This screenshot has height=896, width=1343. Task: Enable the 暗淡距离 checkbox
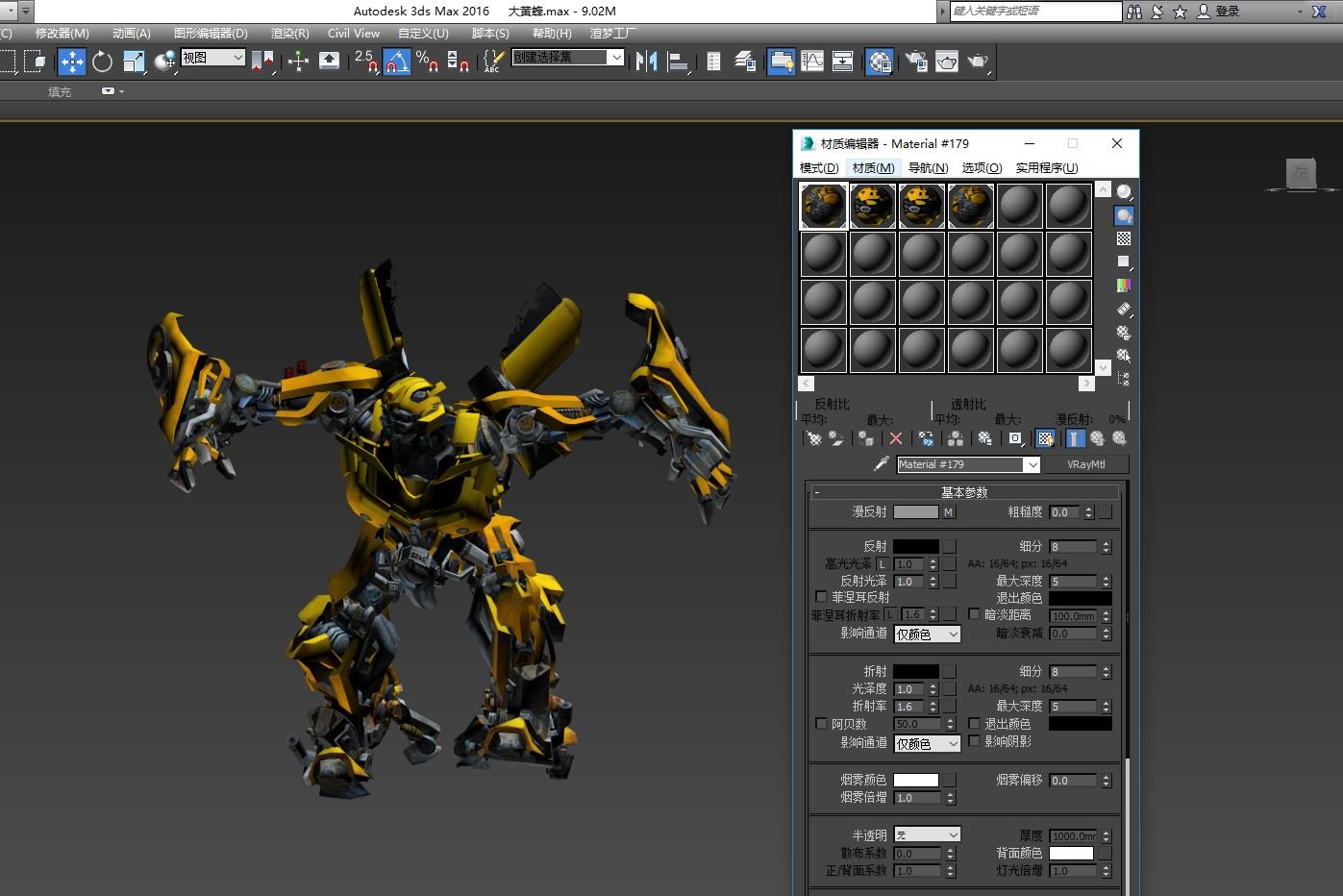click(975, 614)
